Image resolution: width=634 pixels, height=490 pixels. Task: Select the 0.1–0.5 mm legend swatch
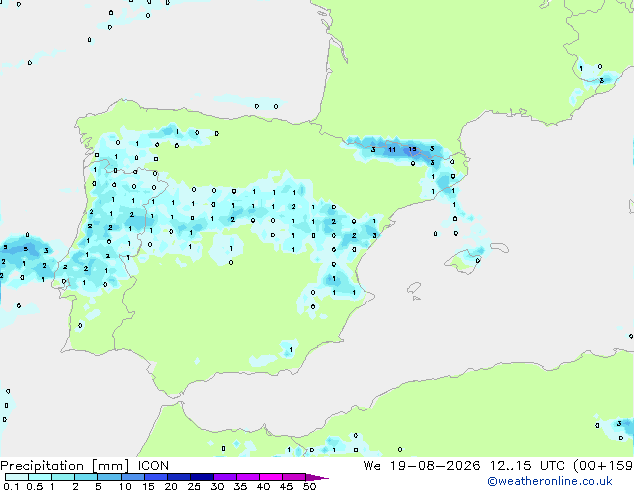tap(17, 477)
